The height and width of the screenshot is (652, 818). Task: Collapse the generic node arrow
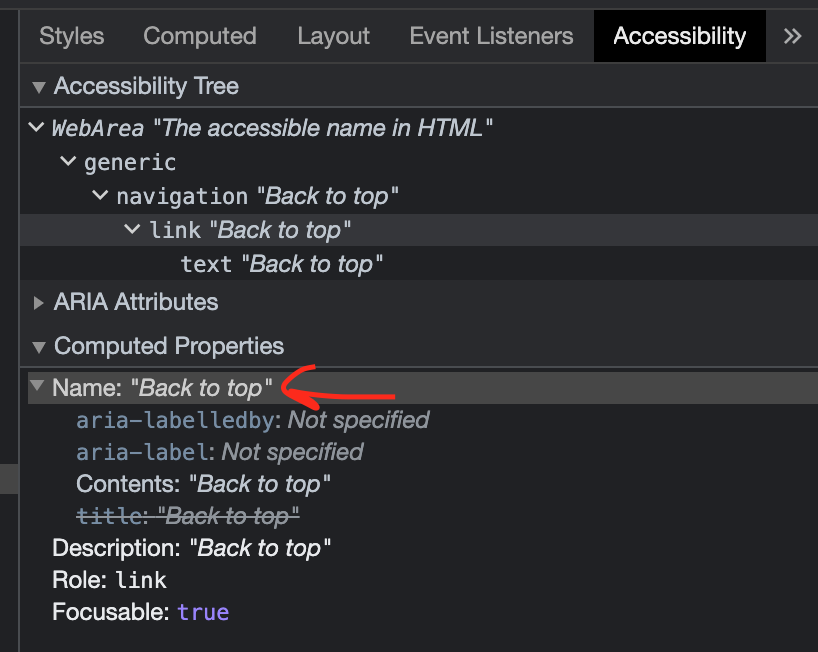69,162
